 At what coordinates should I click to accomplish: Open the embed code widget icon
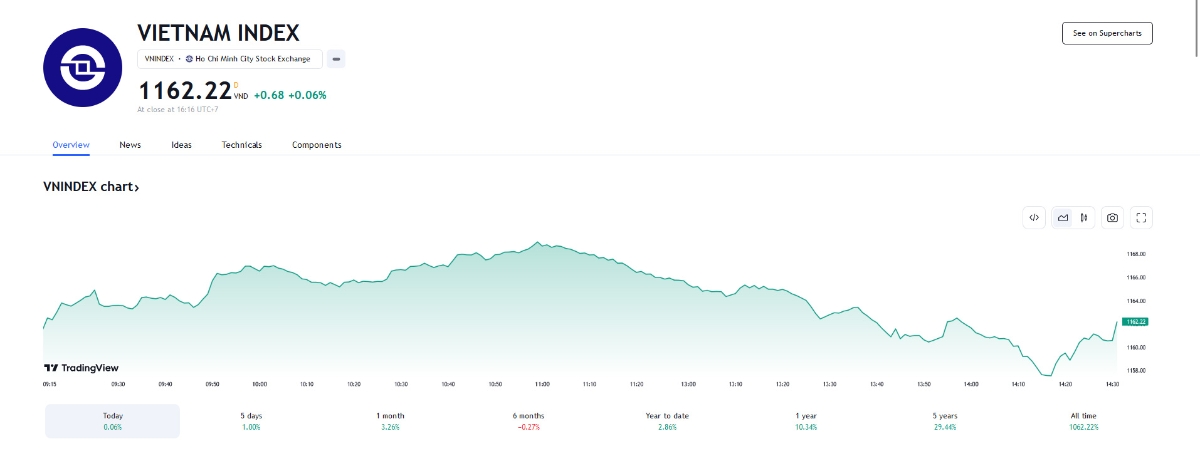click(x=1034, y=217)
